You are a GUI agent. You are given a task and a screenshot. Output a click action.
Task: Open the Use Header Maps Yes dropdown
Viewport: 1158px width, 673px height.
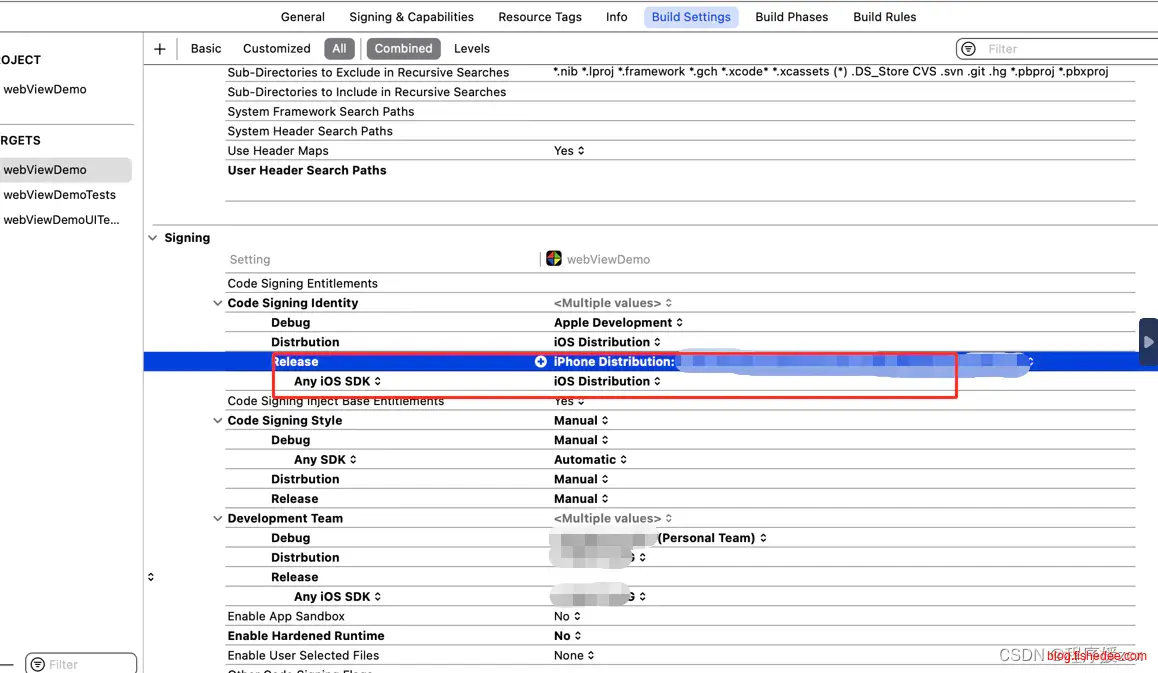pos(569,151)
